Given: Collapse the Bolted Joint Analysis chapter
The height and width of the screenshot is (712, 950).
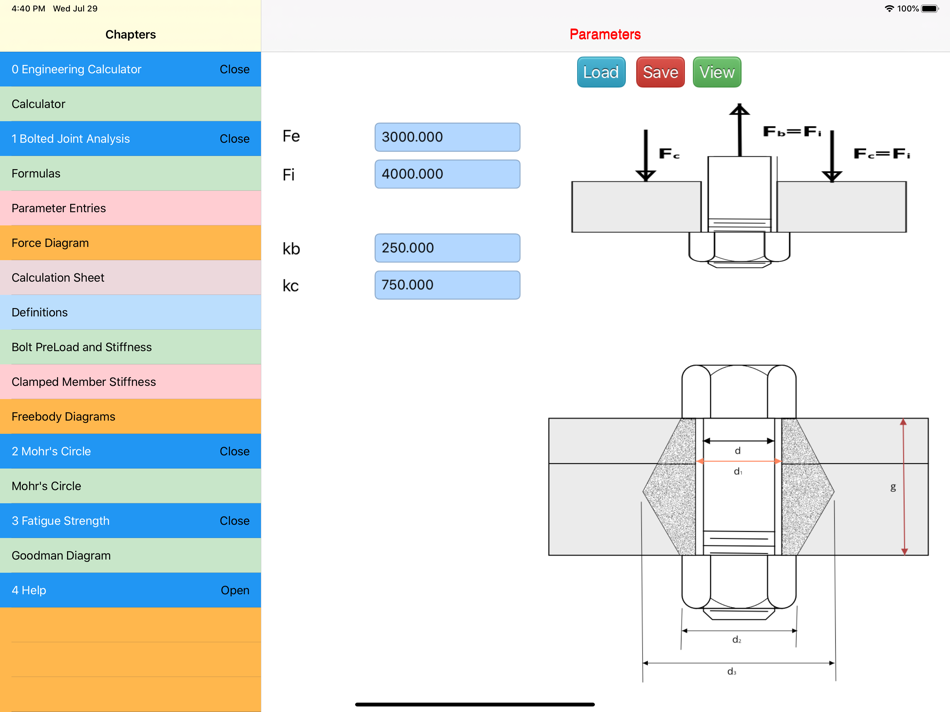Looking at the screenshot, I should (234, 139).
